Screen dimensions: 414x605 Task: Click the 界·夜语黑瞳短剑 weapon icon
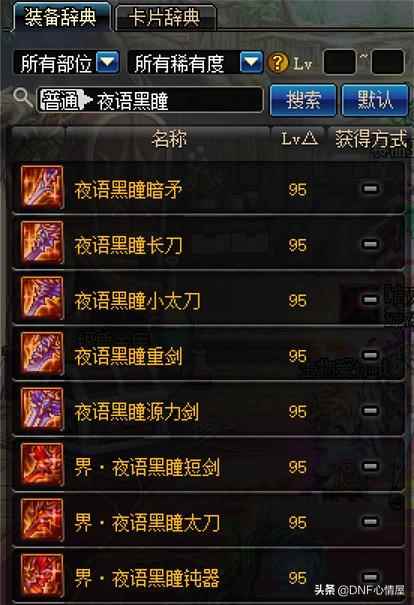[x=42, y=465]
